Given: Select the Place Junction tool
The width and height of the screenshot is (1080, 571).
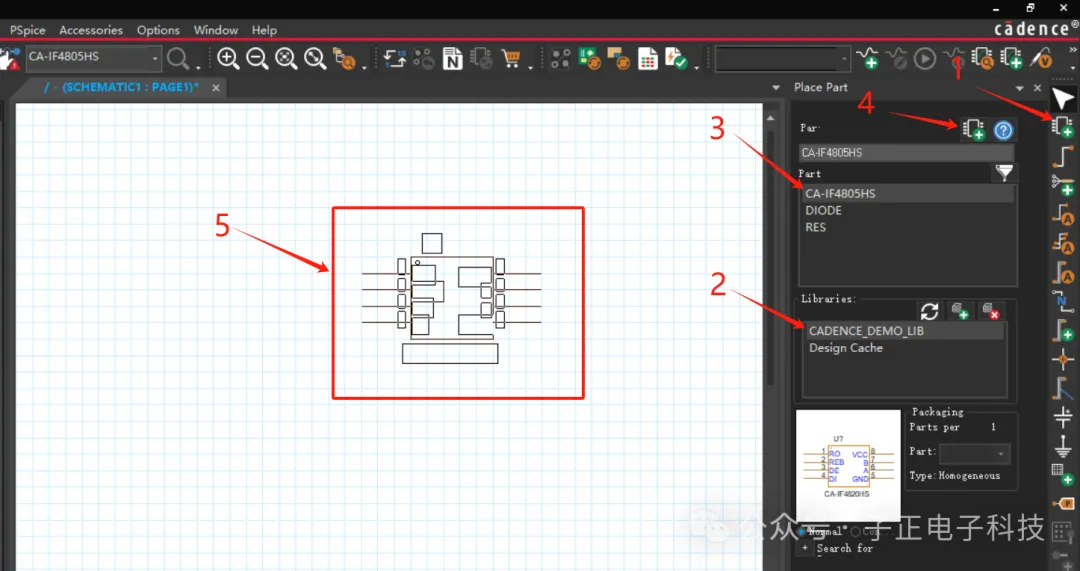Looking at the screenshot, I should point(1063,359).
